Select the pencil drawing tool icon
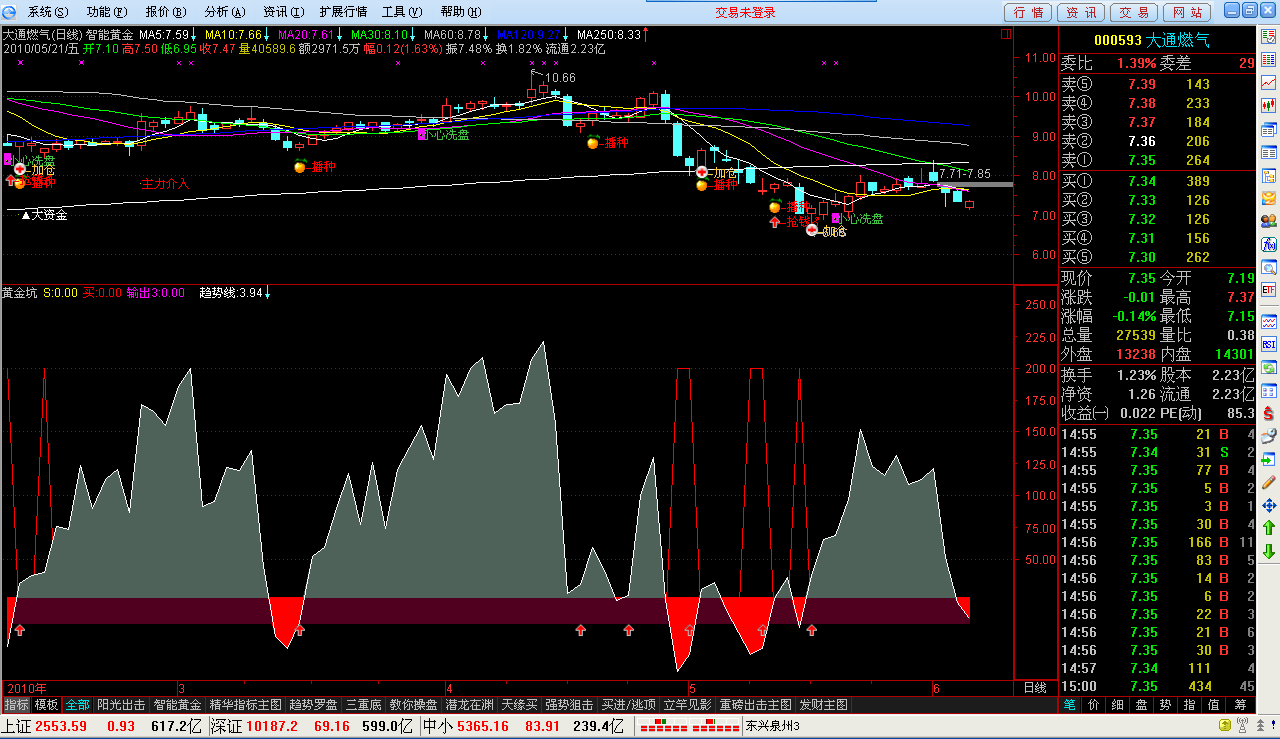The height and width of the screenshot is (739, 1280). 1268,482
